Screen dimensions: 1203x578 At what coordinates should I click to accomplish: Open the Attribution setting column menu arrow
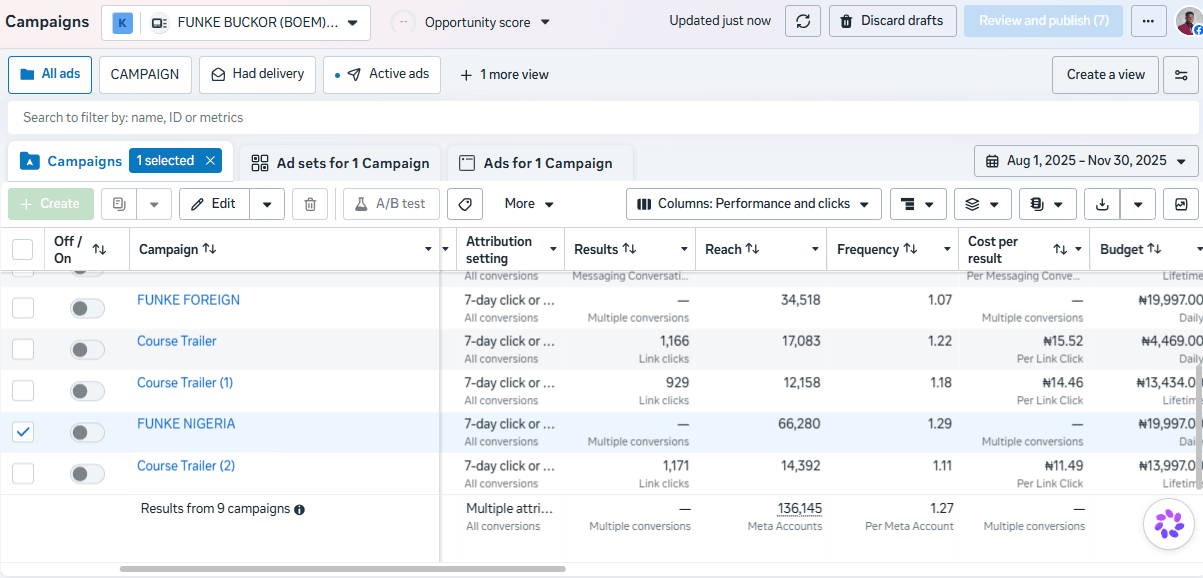(553, 249)
